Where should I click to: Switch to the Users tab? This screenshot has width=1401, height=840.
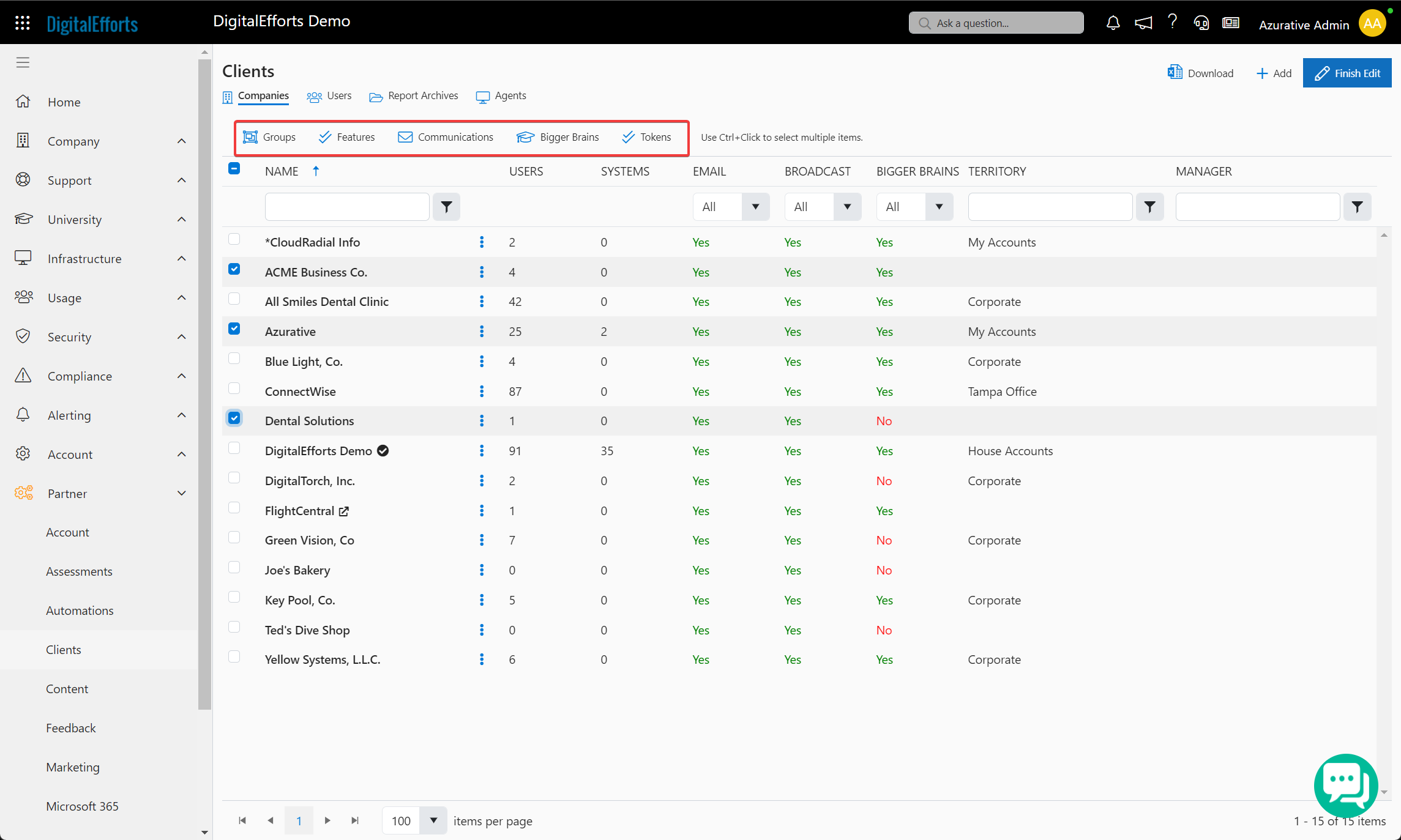click(x=329, y=96)
